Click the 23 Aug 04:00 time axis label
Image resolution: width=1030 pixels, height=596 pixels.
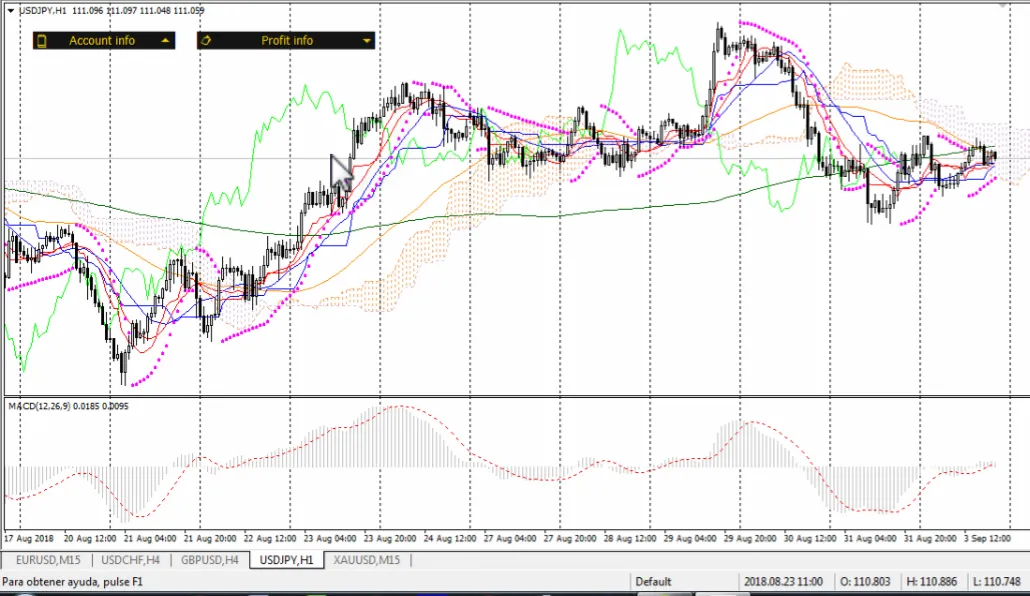click(330, 538)
